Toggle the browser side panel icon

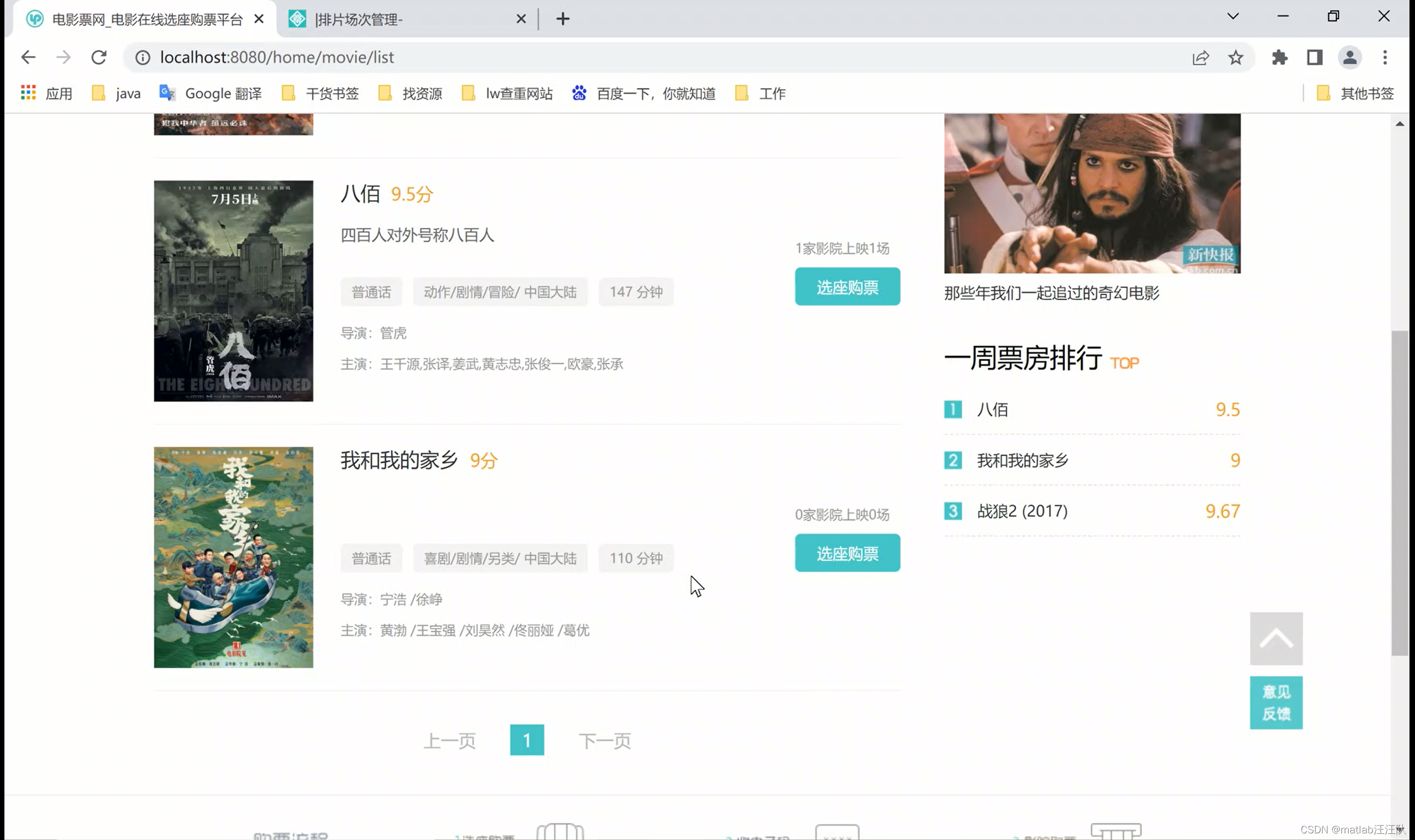[x=1314, y=57]
